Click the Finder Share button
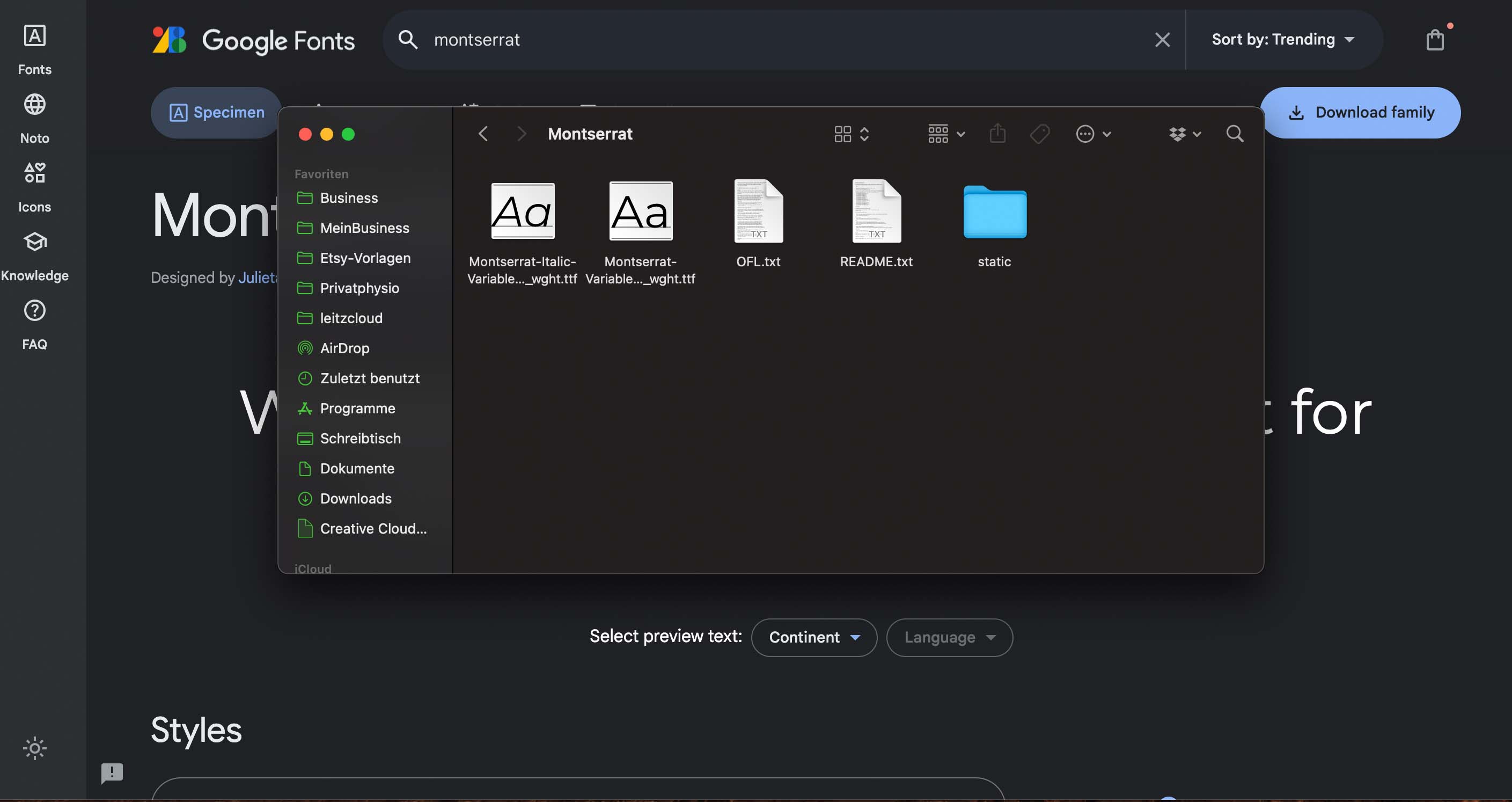 tap(997, 133)
